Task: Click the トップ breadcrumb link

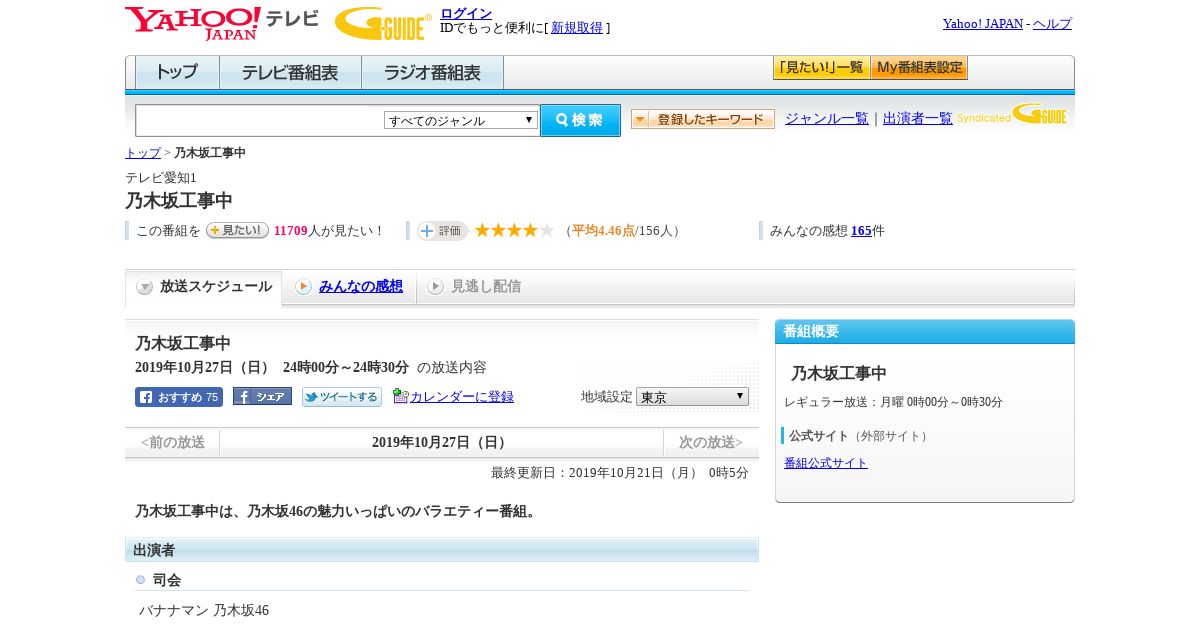Action: [143, 153]
